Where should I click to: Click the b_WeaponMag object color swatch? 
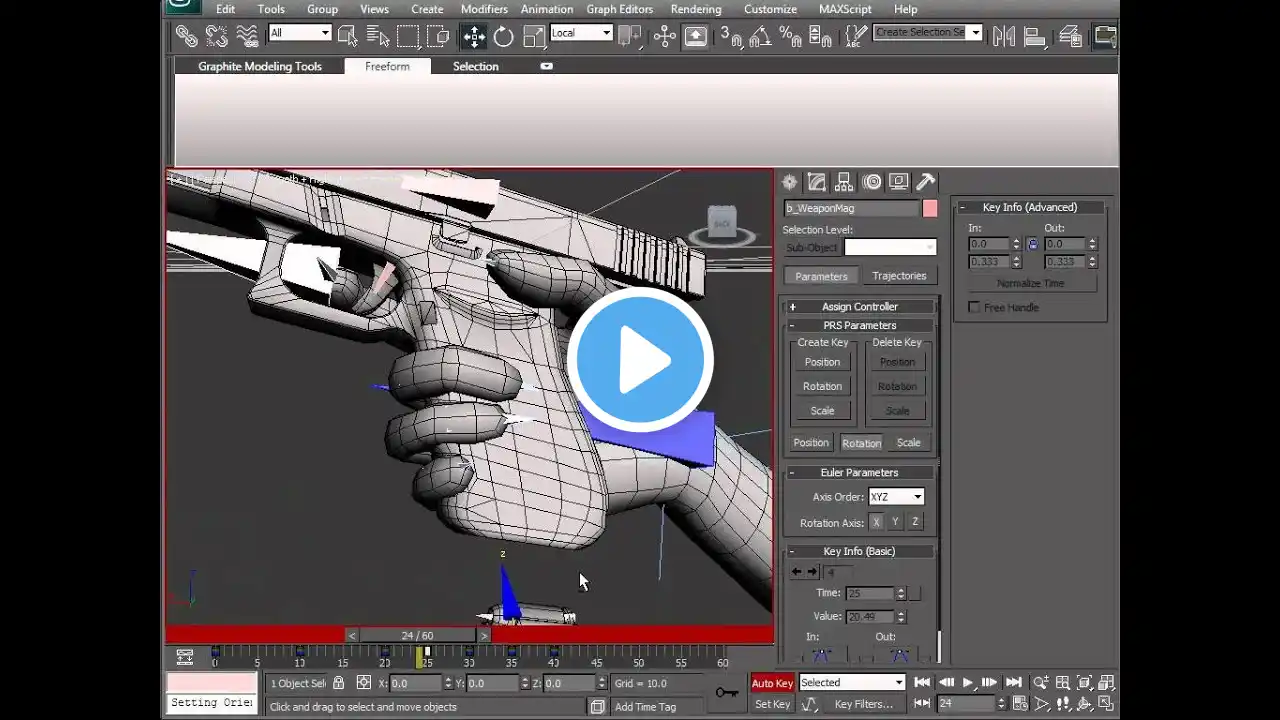click(930, 208)
